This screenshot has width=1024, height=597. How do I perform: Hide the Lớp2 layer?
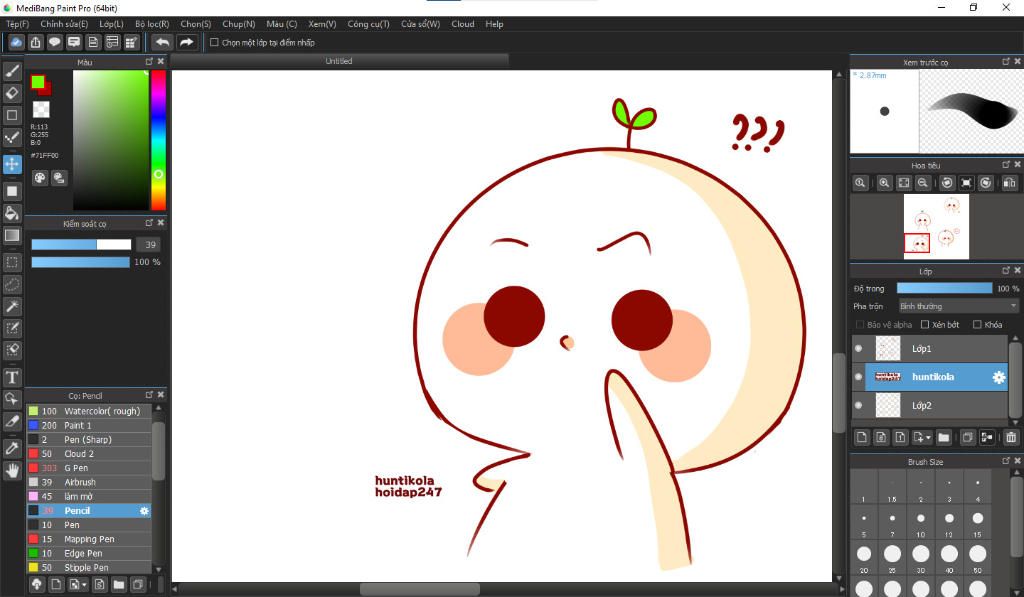(859, 406)
